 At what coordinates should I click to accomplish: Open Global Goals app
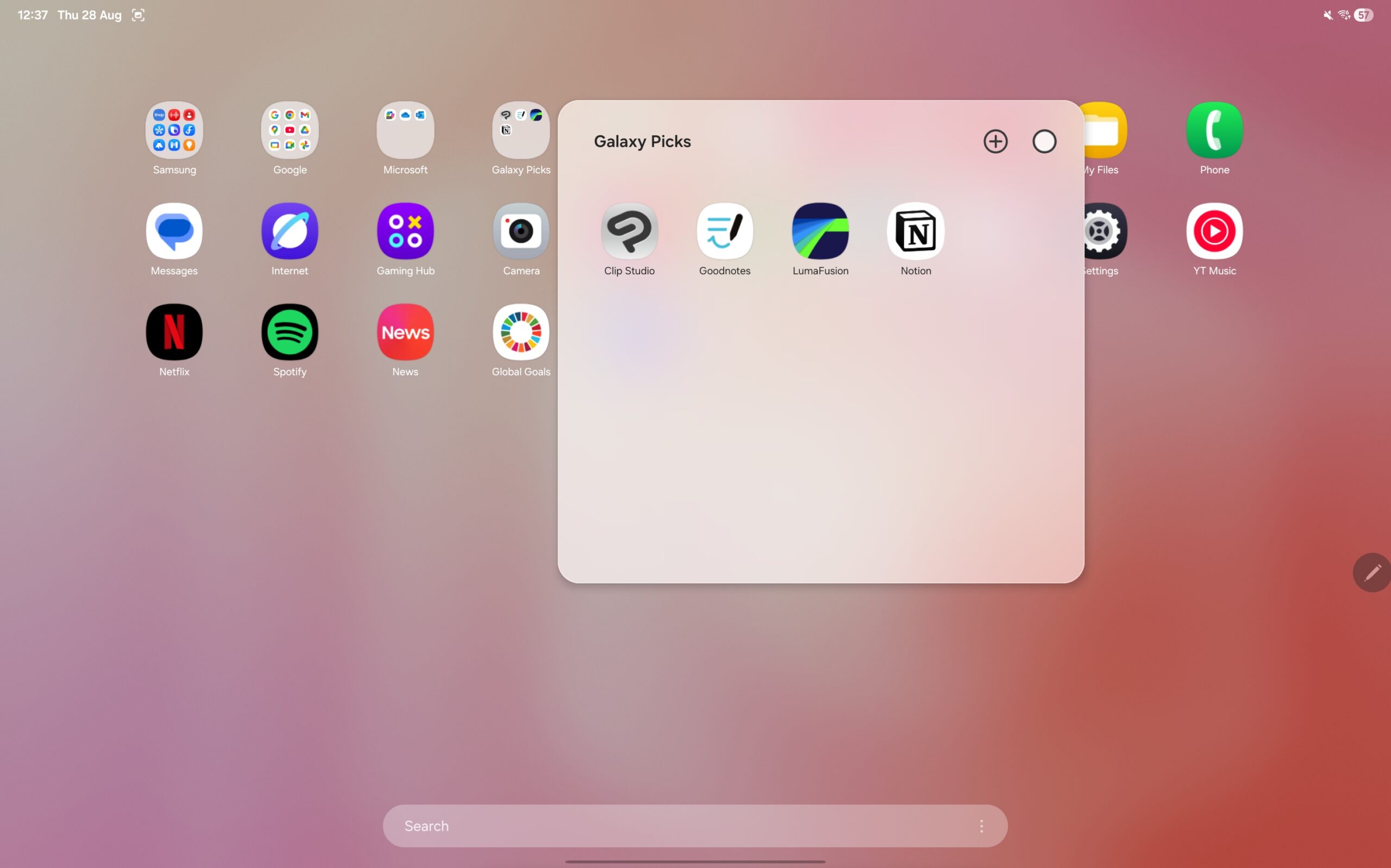point(521,332)
